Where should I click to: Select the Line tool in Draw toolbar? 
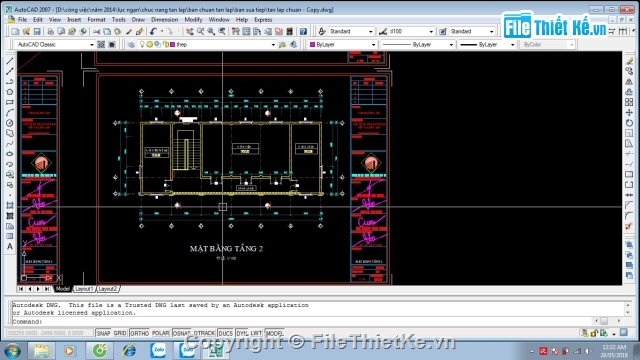[x=10, y=61]
